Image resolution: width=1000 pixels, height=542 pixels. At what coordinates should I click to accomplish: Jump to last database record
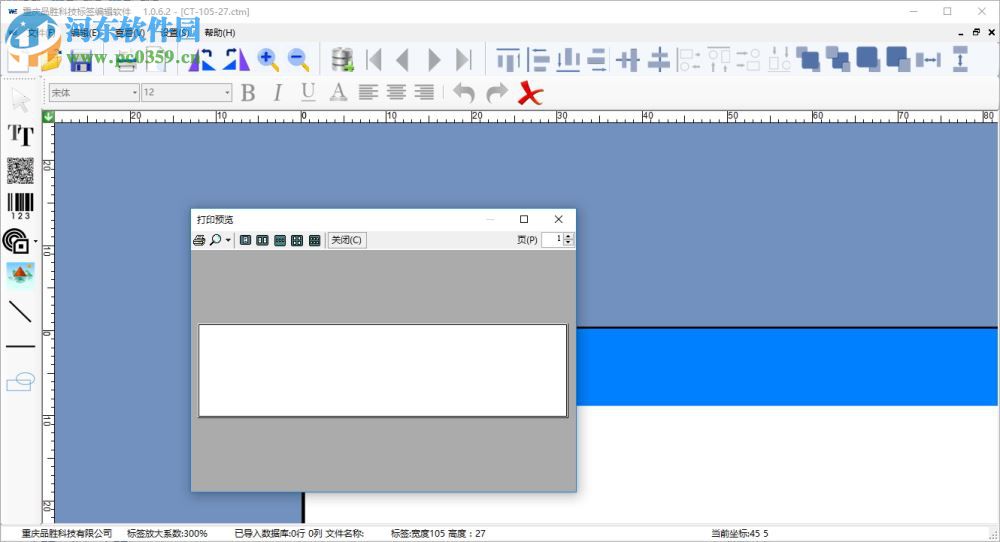(464, 60)
